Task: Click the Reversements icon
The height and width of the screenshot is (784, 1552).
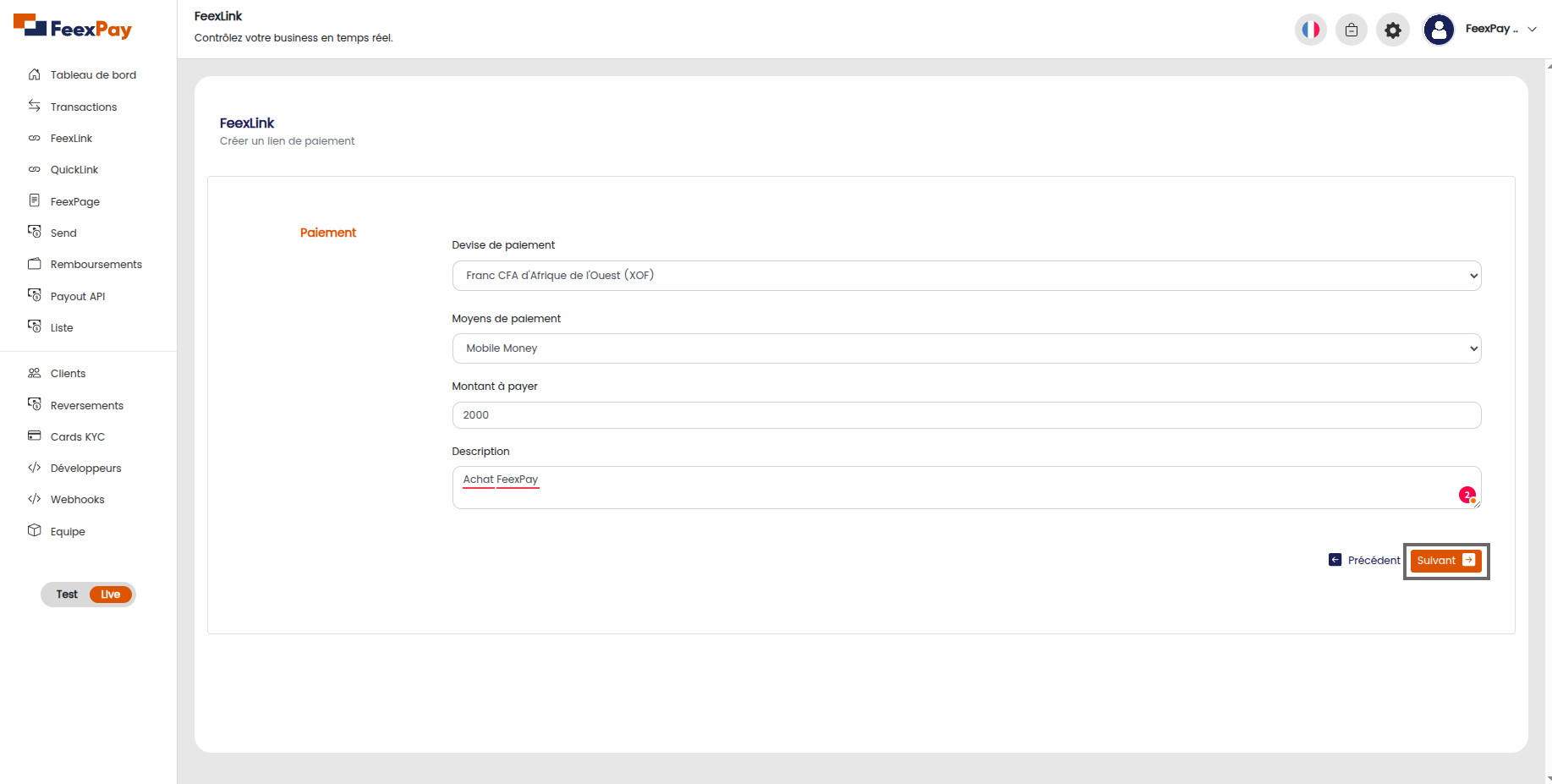Action: (35, 404)
